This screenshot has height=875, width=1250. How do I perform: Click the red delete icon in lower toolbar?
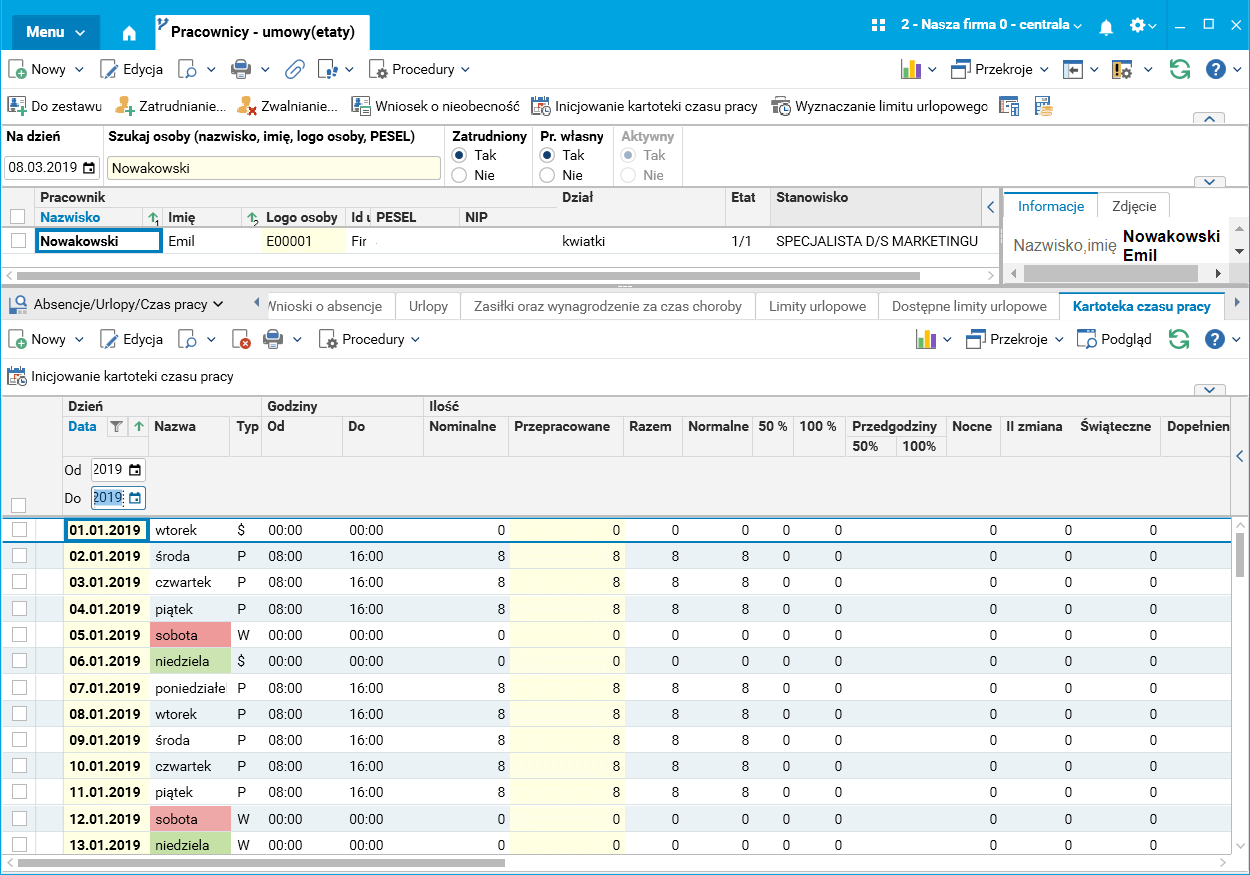coord(241,340)
